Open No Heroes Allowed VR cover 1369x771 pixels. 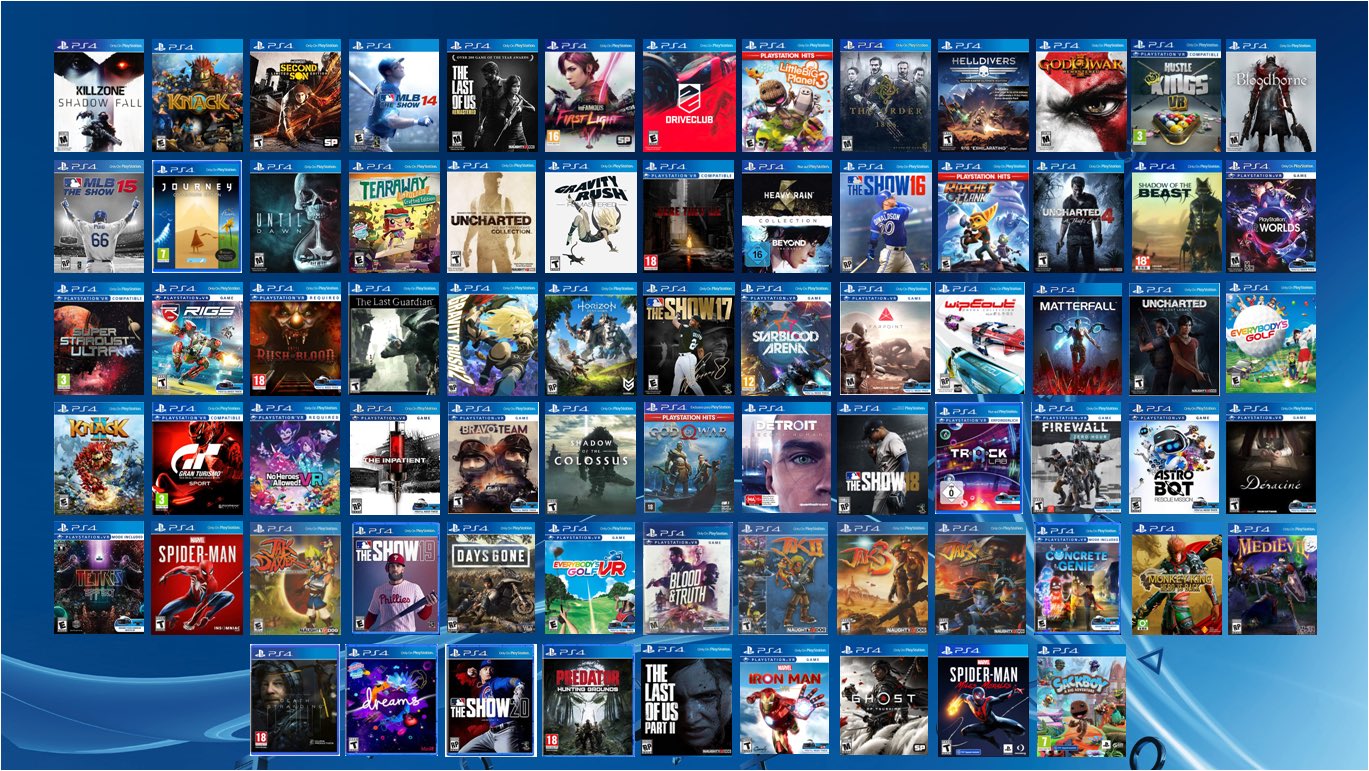coord(295,458)
